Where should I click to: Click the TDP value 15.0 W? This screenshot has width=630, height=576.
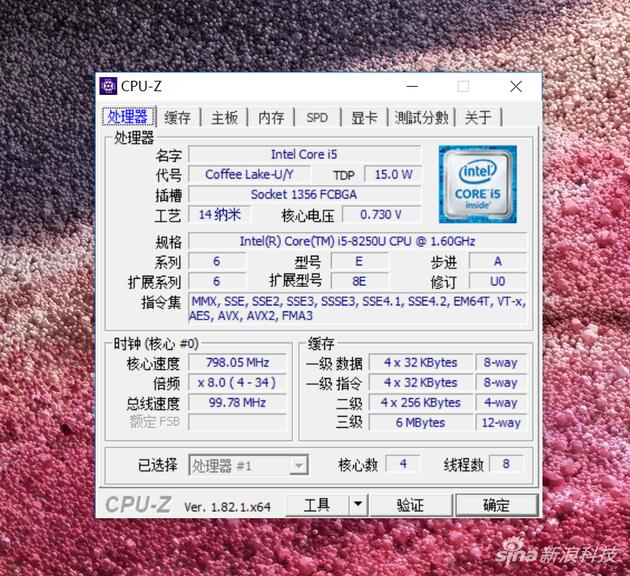tap(393, 174)
